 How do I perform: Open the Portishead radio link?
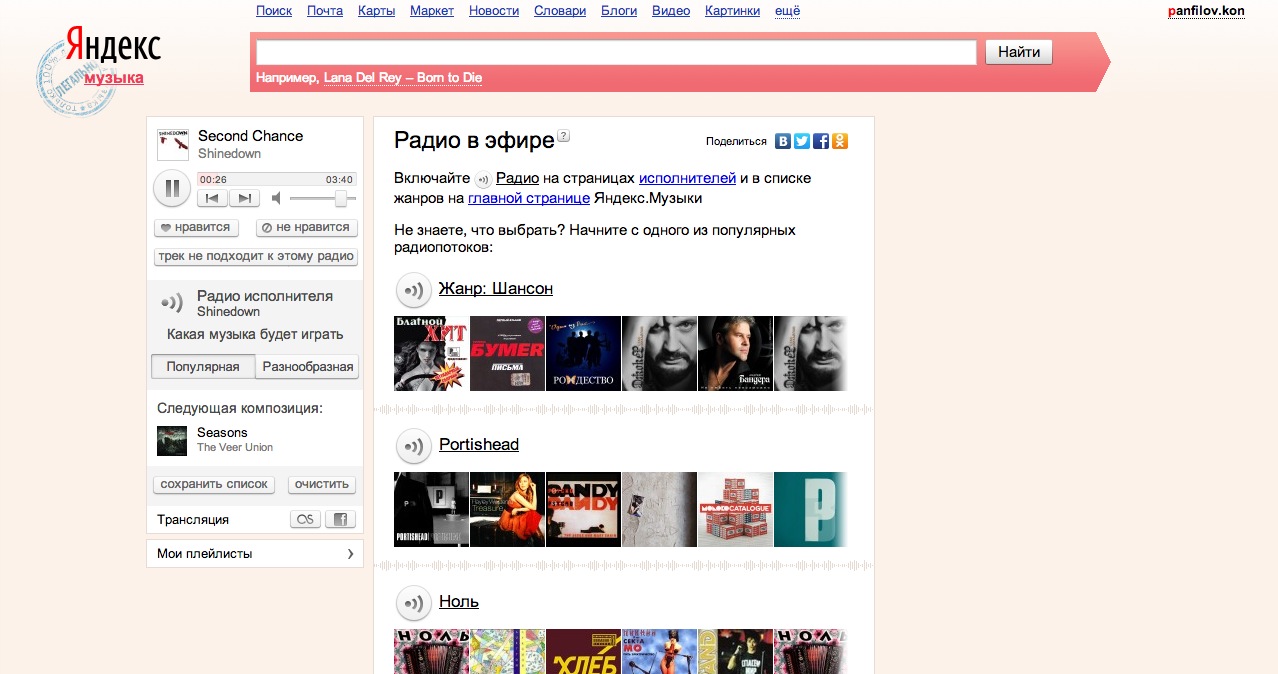tap(479, 445)
